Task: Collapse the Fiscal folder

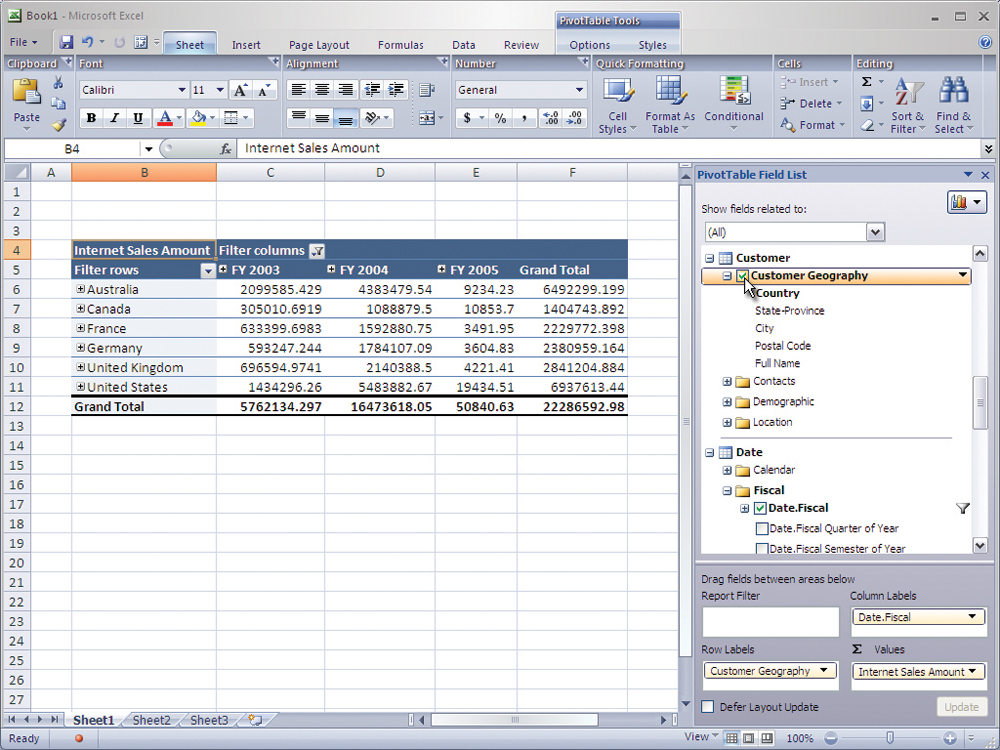Action: [726, 490]
